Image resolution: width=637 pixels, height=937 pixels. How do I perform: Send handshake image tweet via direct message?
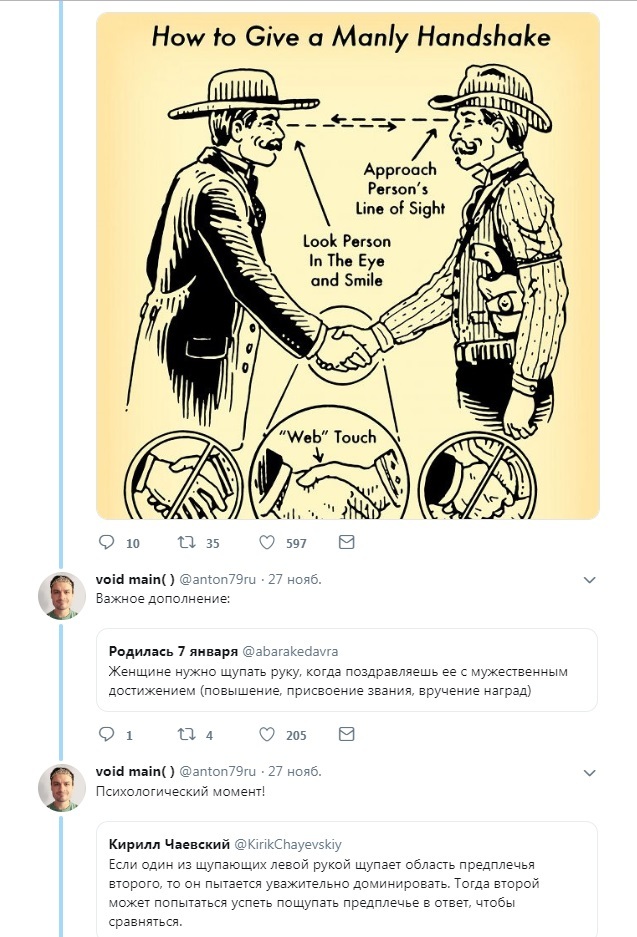346,543
